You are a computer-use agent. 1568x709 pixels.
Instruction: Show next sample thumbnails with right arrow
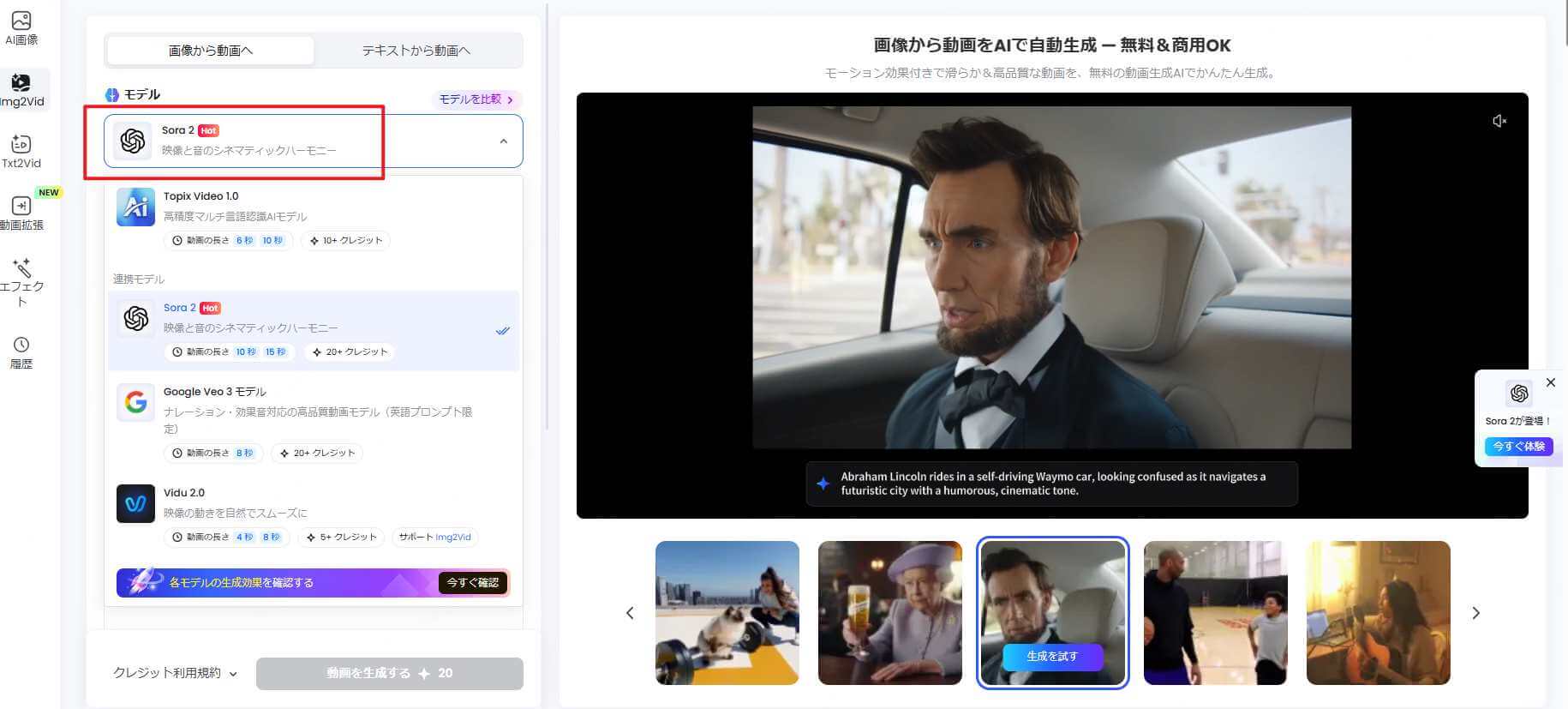(x=1475, y=613)
